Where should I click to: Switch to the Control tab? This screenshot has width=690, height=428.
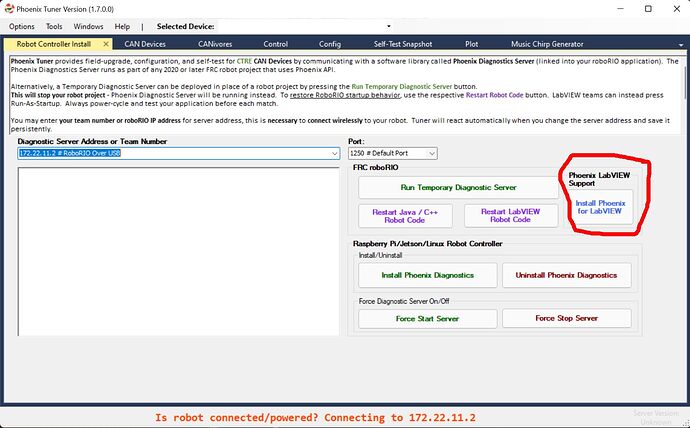pos(275,44)
